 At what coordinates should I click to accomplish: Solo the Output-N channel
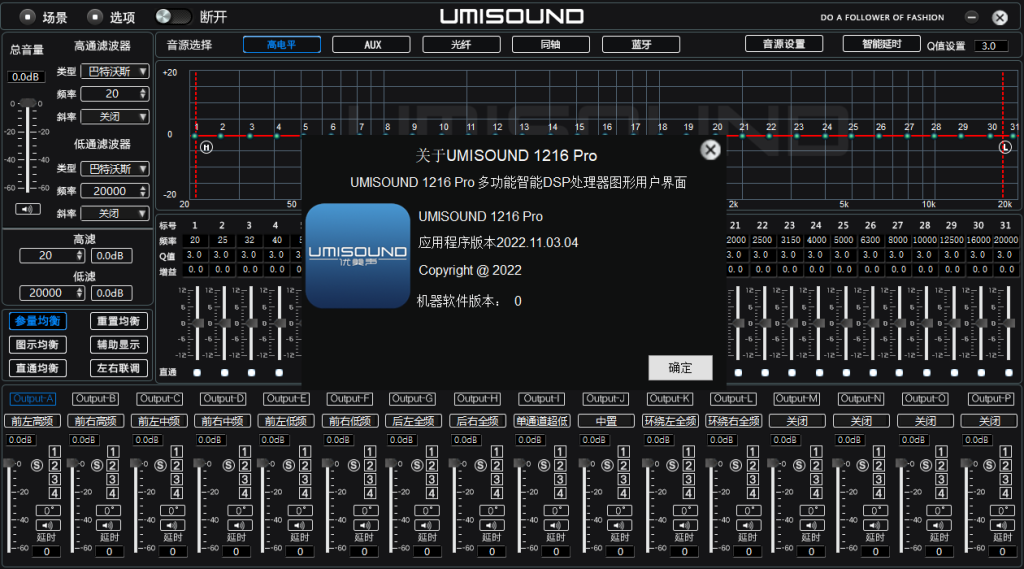tap(862, 465)
